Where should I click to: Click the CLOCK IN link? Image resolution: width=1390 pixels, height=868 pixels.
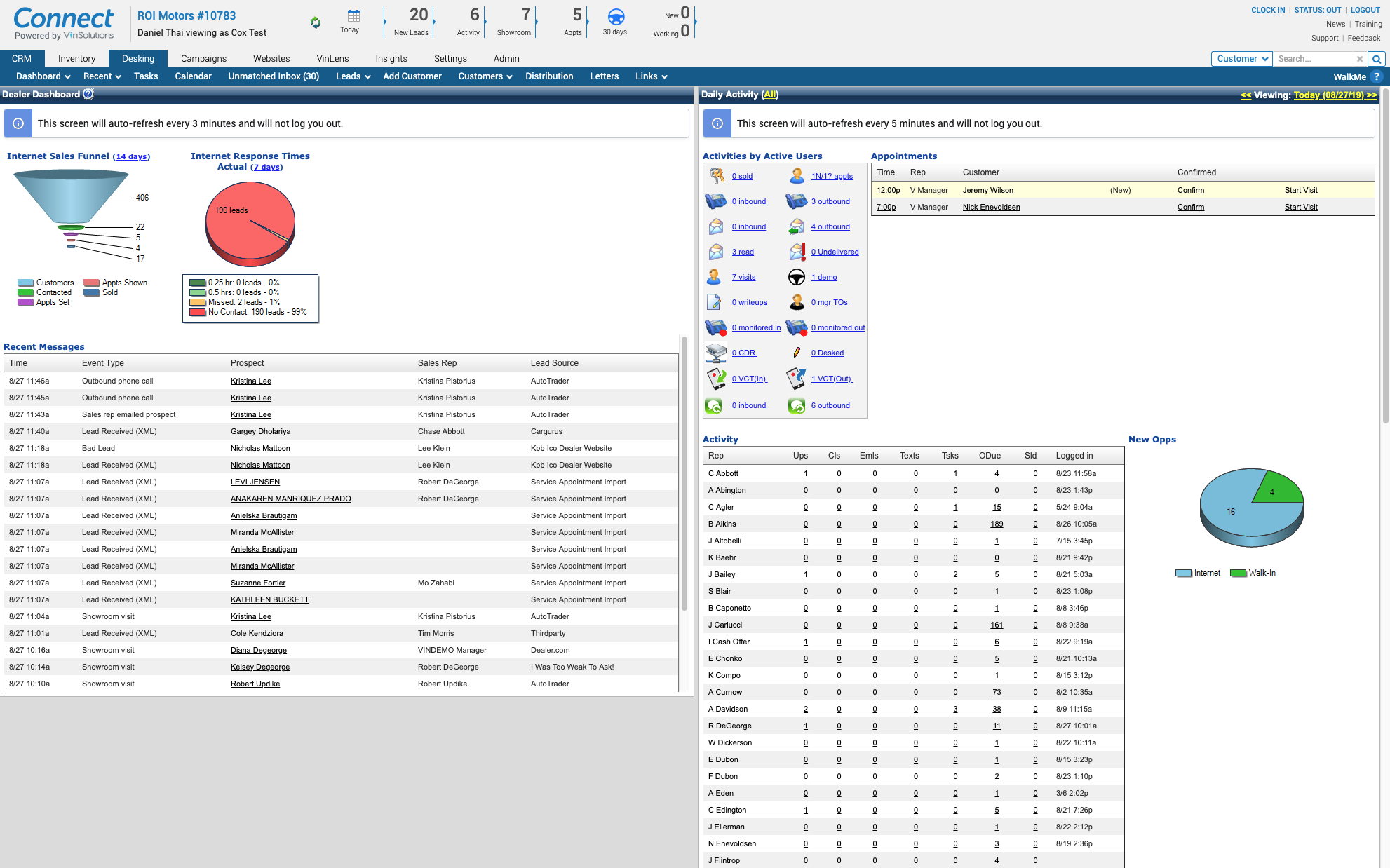point(1268,10)
